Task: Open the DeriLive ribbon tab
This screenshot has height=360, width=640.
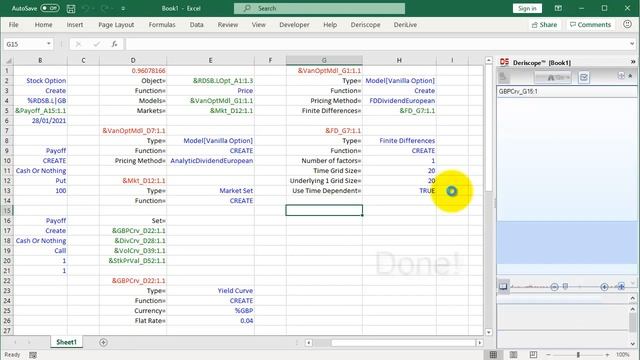Action: tap(405, 24)
